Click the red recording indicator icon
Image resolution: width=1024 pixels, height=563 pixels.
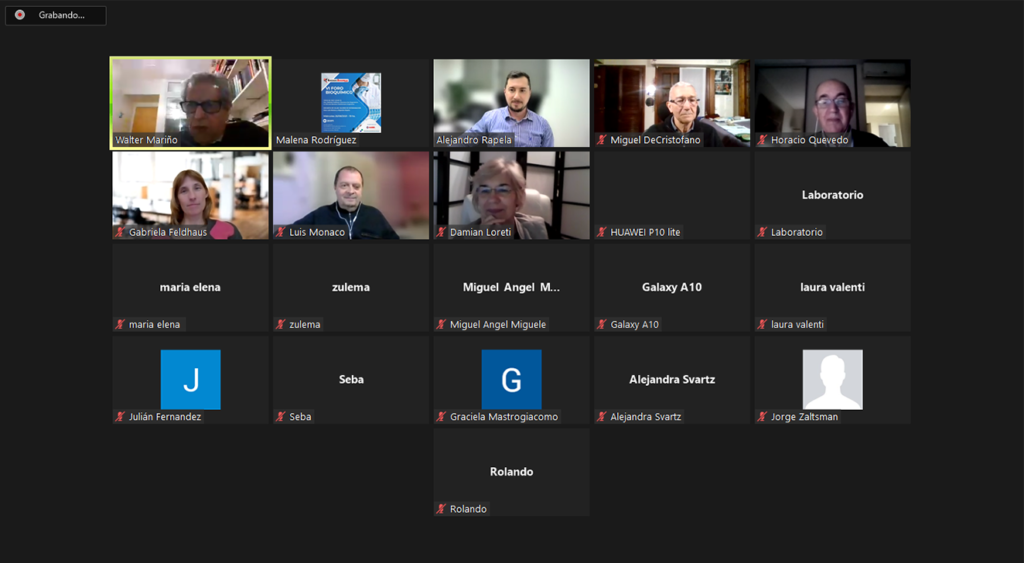(20, 15)
